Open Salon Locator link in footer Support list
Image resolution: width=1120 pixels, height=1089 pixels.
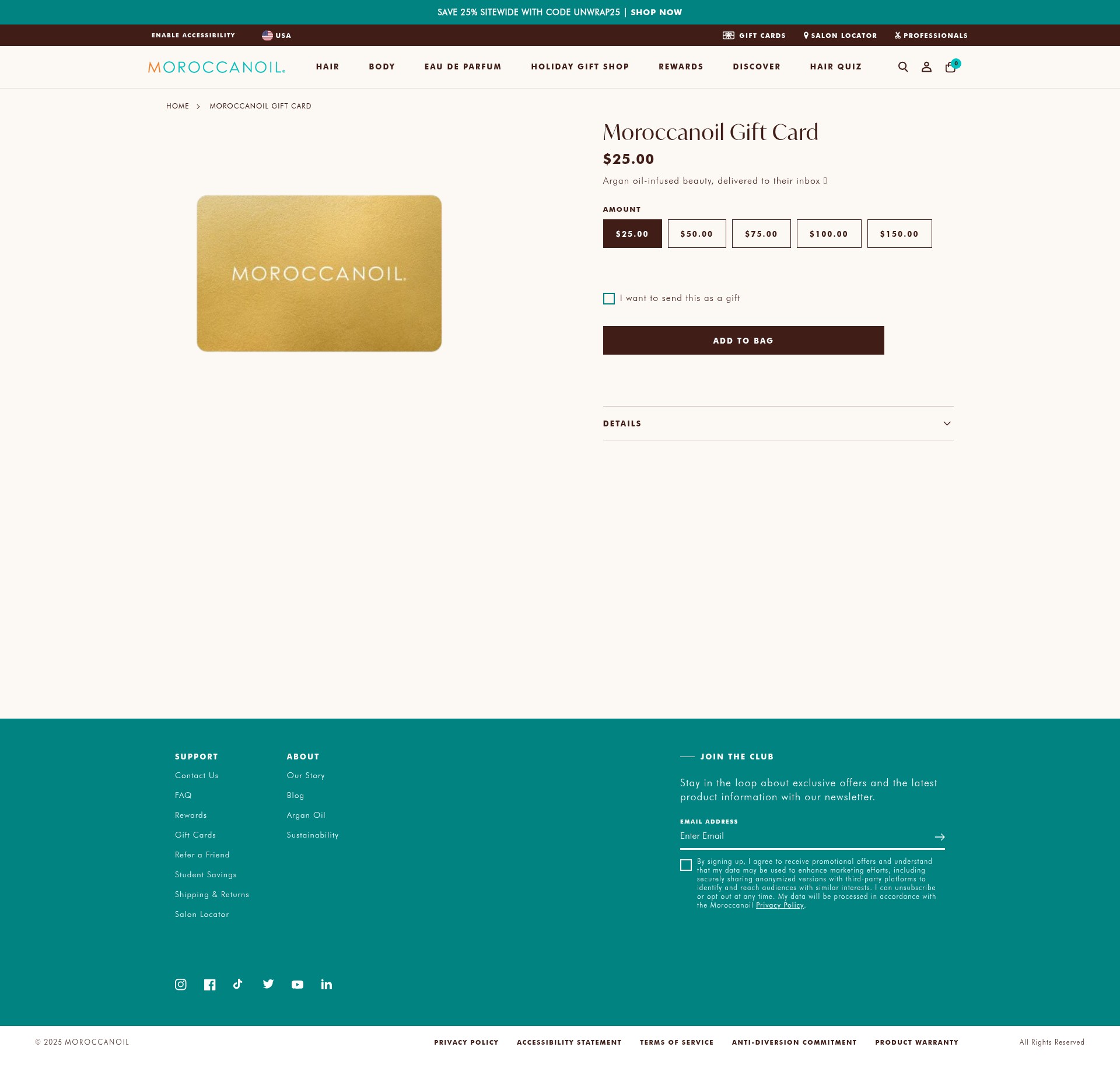(x=202, y=915)
